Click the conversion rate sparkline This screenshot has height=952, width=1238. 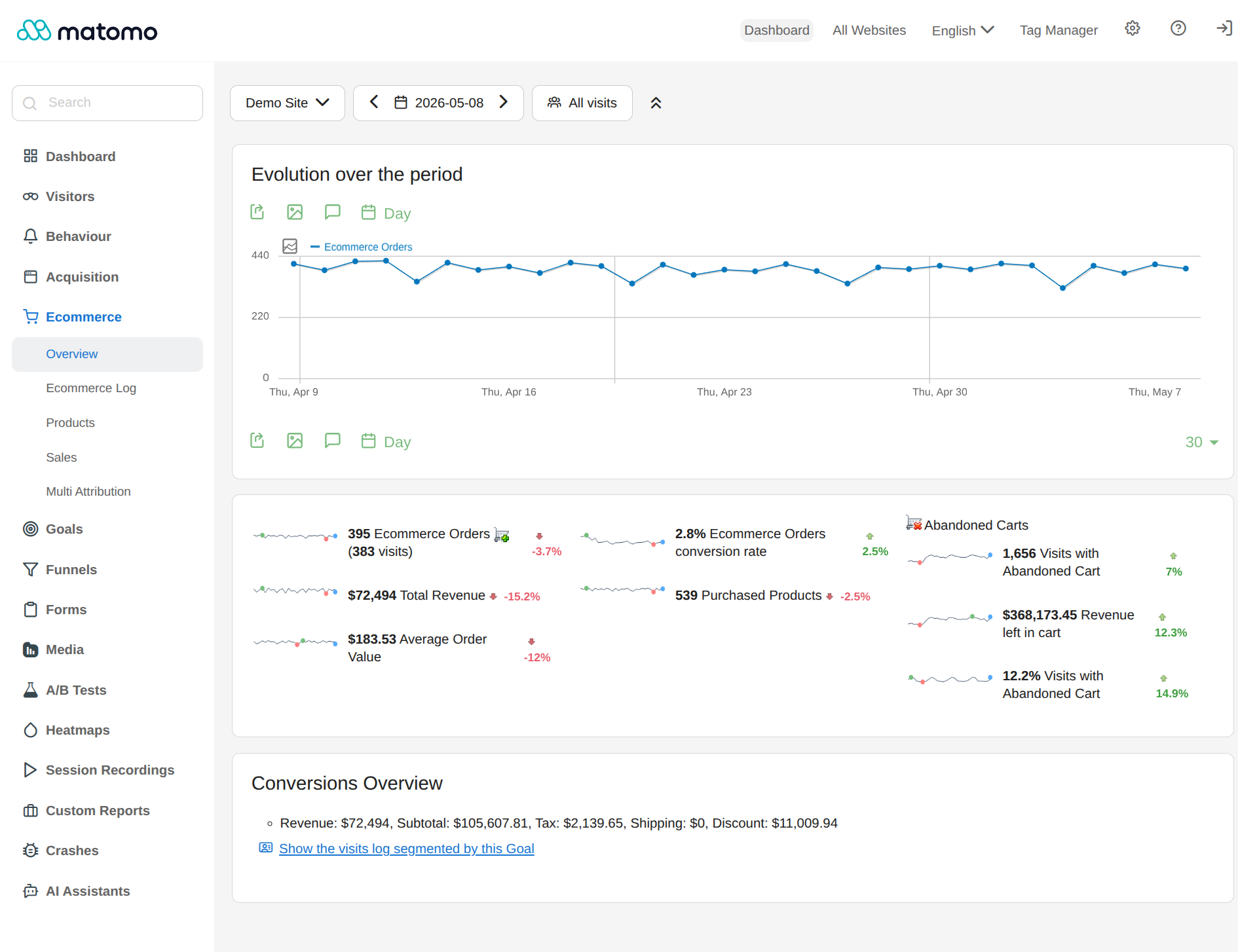(x=622, y=540)
